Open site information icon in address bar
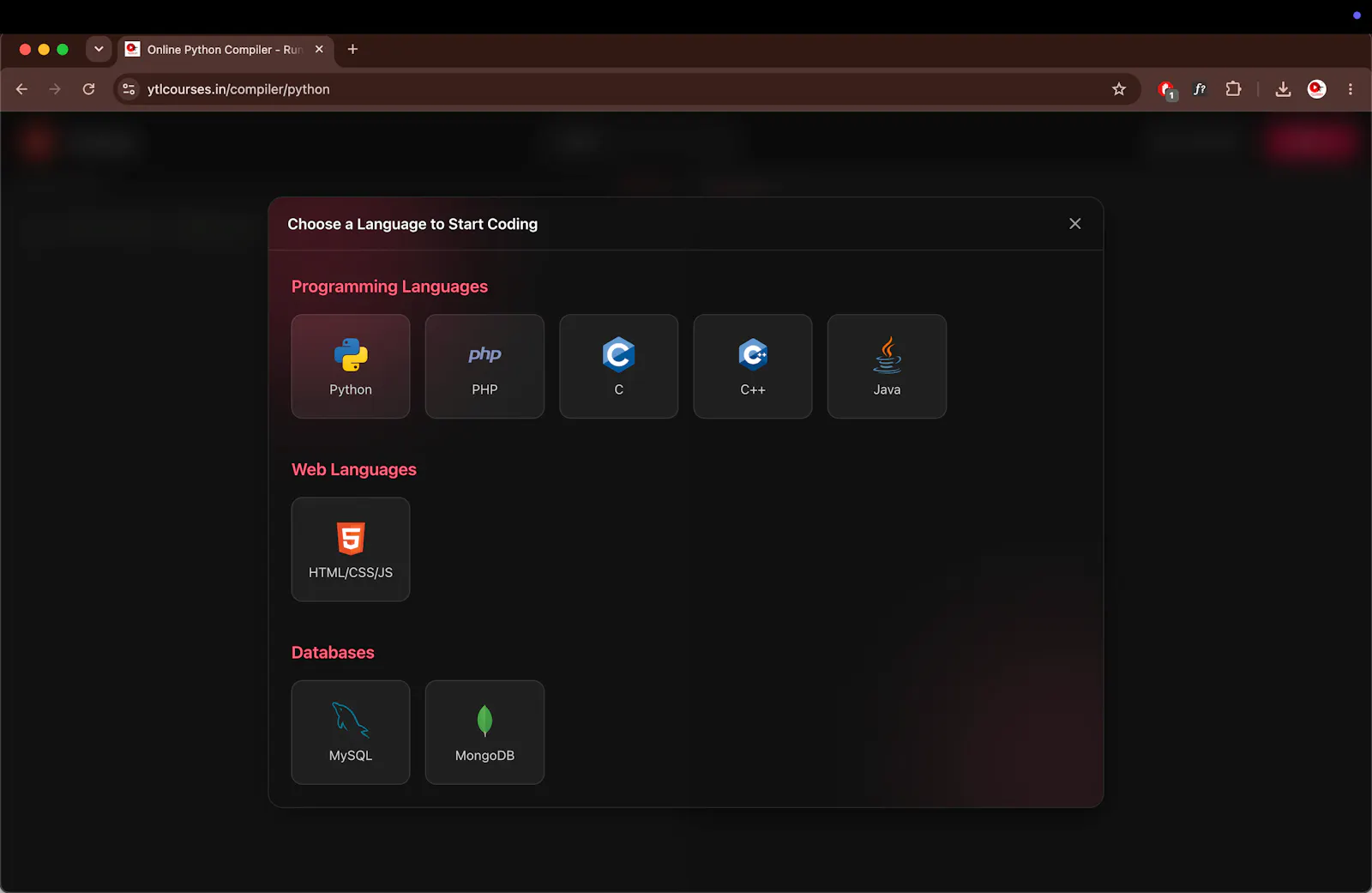The image size is (1372, 893). click(129, 89)
